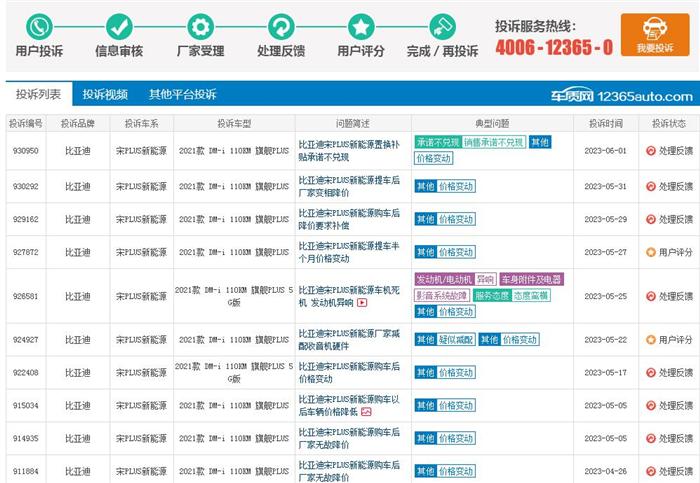This screenshot has width=700, height=483.
Task: Click the 处理反馈 status icon for complaint 915034
Action: 651,406
